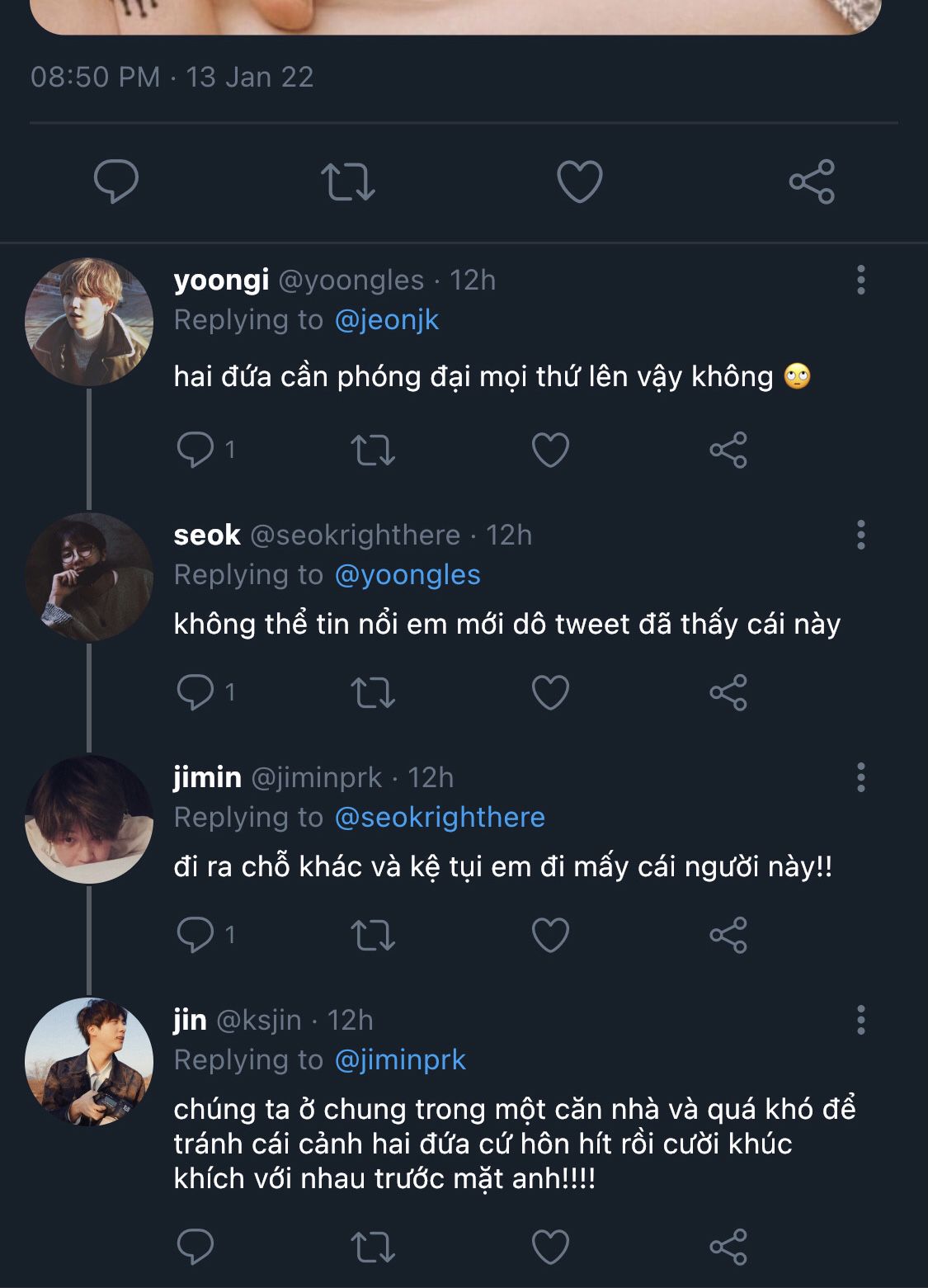Viewport: 928px width, 1288px height.
Task: Open reply thread on seok's tweet
Action: [196, 692]
